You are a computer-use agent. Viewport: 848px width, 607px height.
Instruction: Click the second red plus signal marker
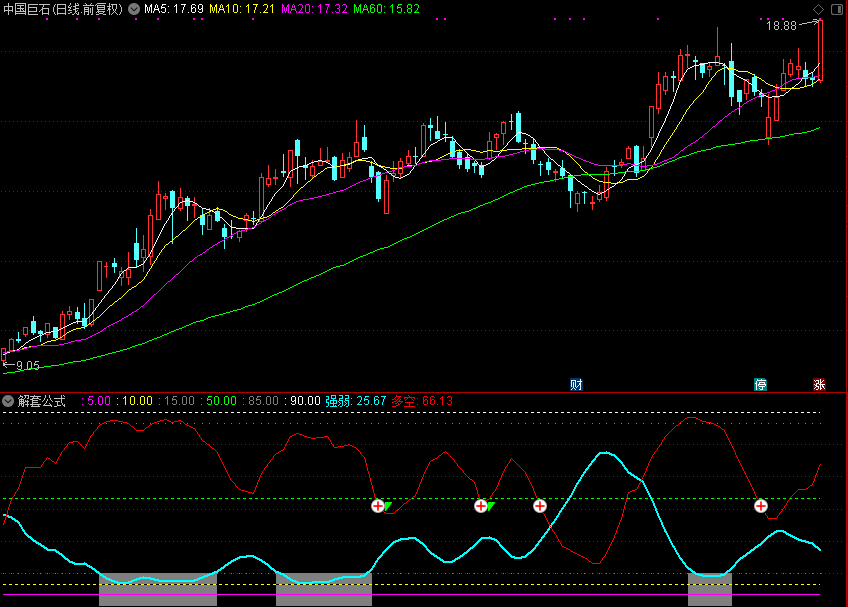481,506
